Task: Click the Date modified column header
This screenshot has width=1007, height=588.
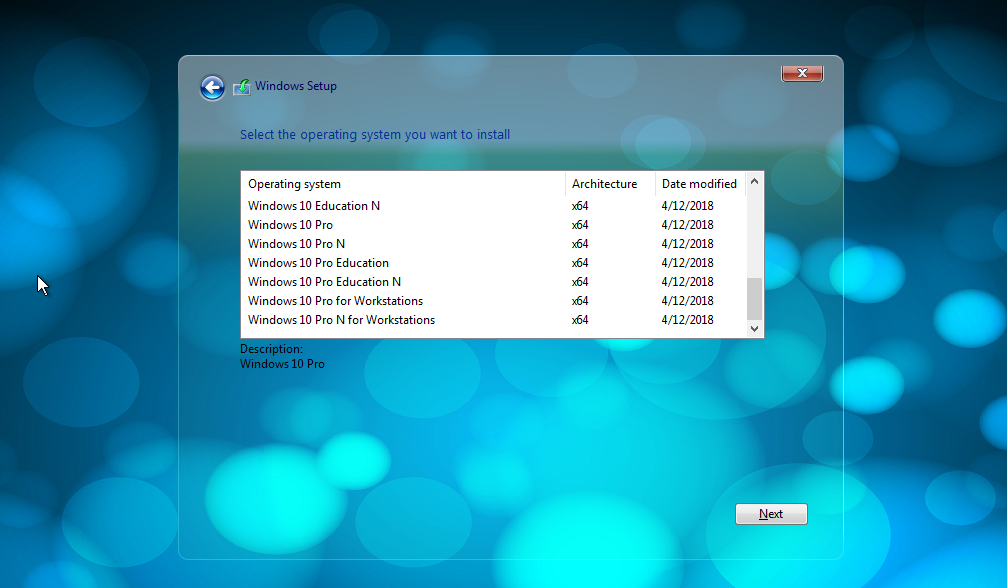Action: click(x=699, y=184)
